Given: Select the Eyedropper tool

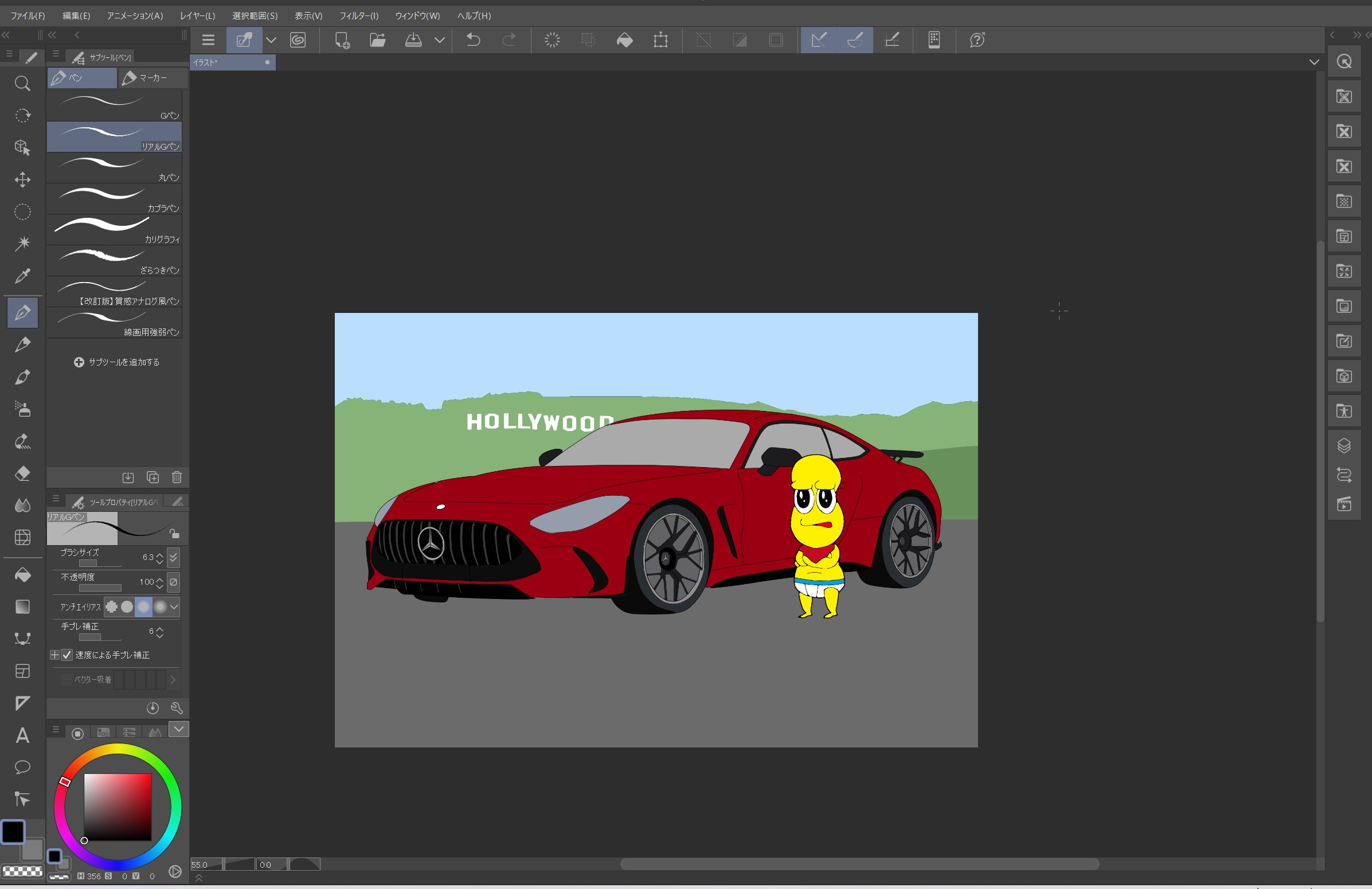Looking at the screenshot, I should point(22,276).
